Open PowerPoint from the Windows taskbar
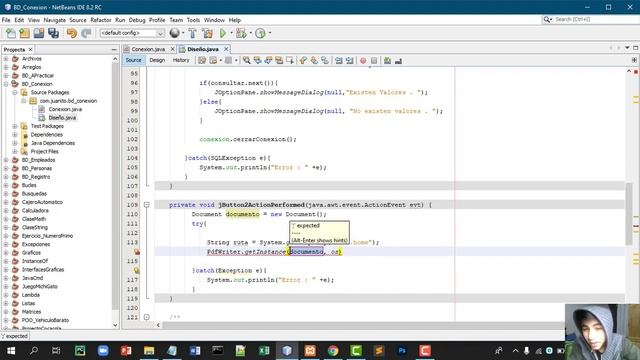Screen dimensions: 640x360 126,351
